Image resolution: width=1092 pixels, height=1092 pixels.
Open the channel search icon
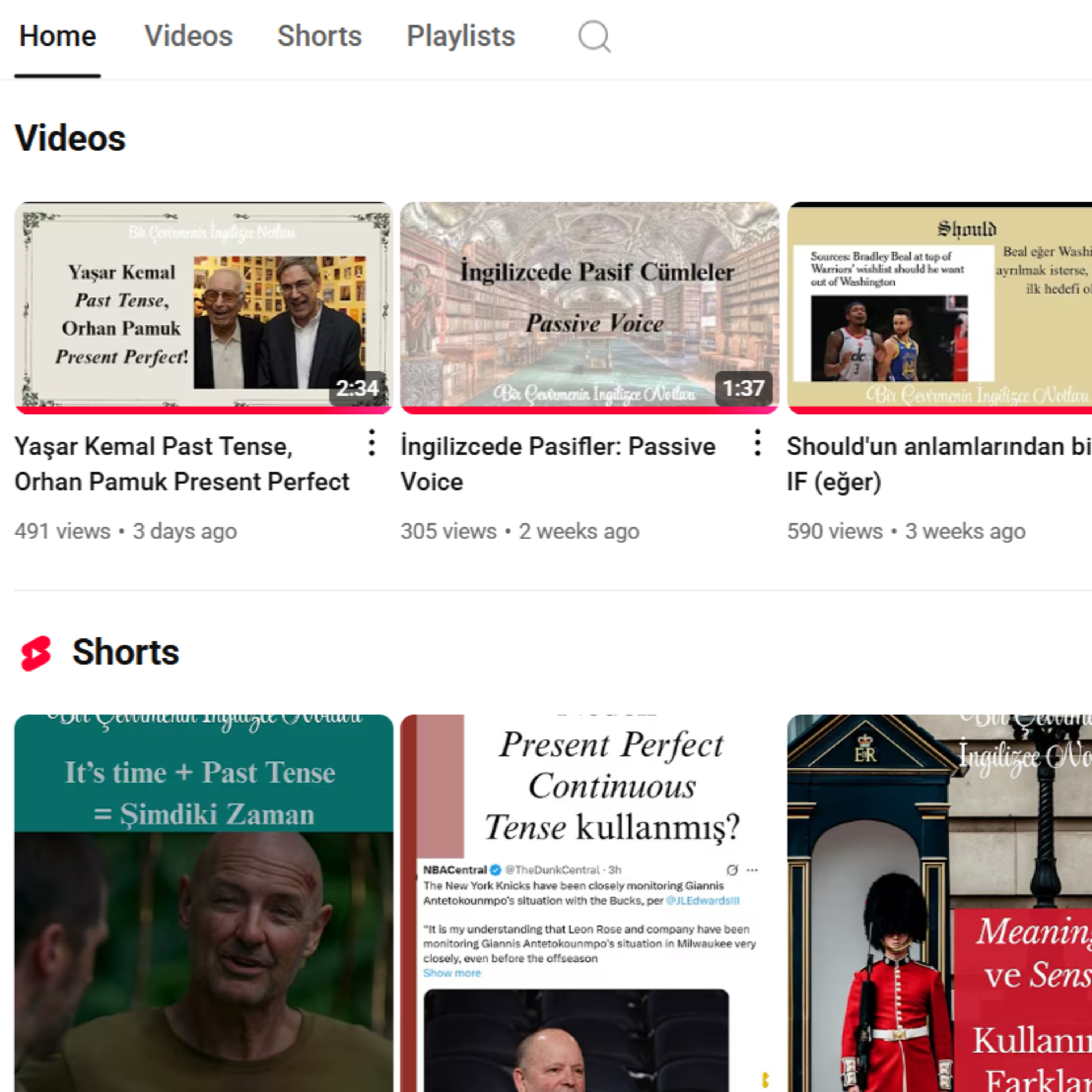[594, 37]
